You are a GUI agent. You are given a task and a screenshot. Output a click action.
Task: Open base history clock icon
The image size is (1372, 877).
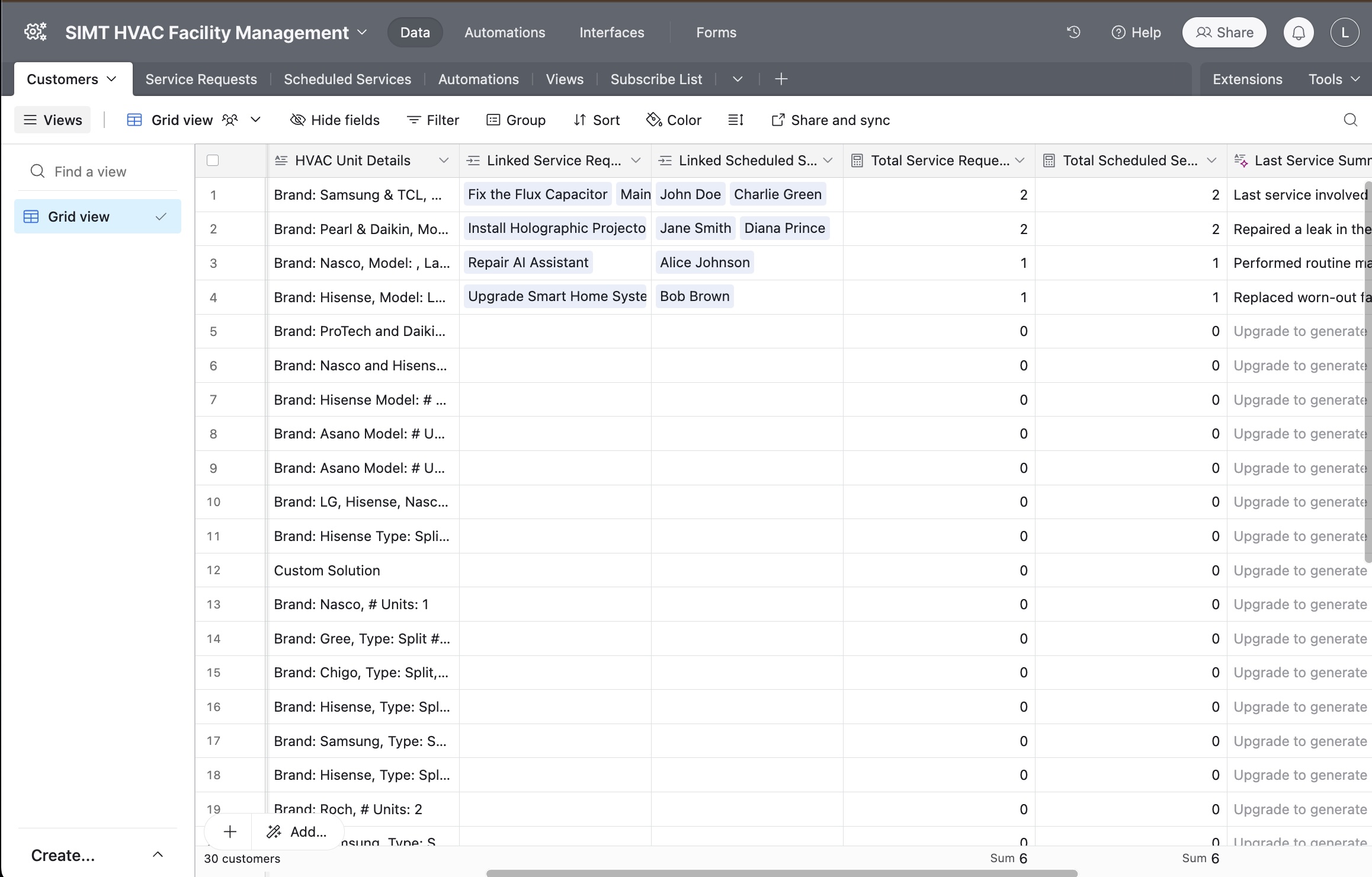[1073, 32]
